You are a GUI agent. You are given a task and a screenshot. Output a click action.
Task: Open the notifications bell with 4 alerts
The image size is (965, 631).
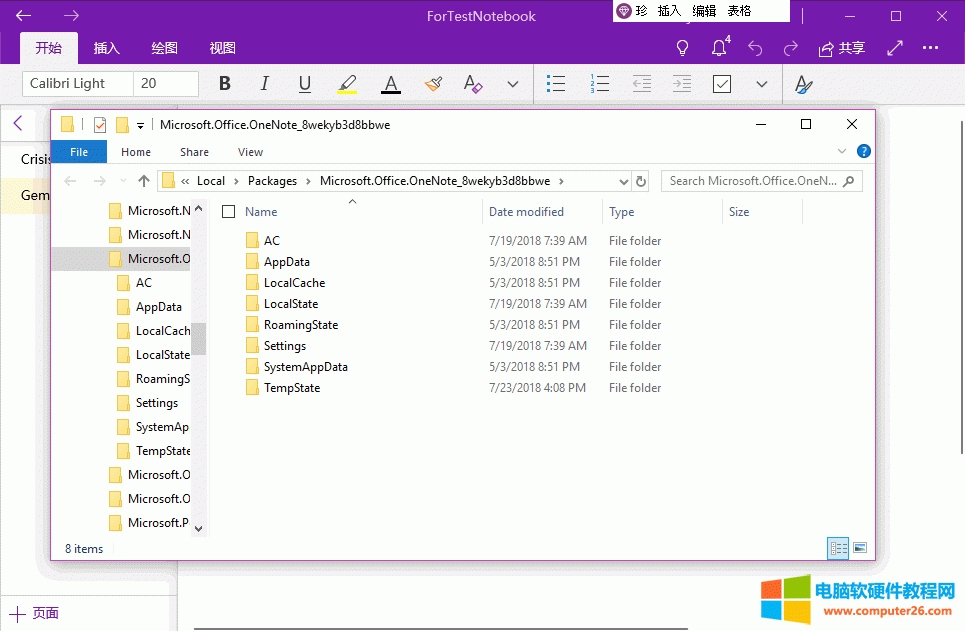point(718,47)
